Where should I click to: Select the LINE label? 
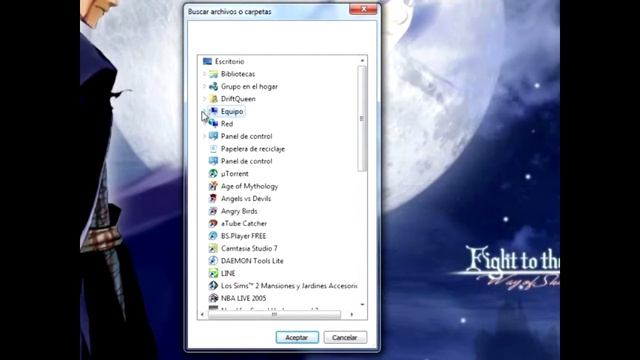(x=228, y=273)
